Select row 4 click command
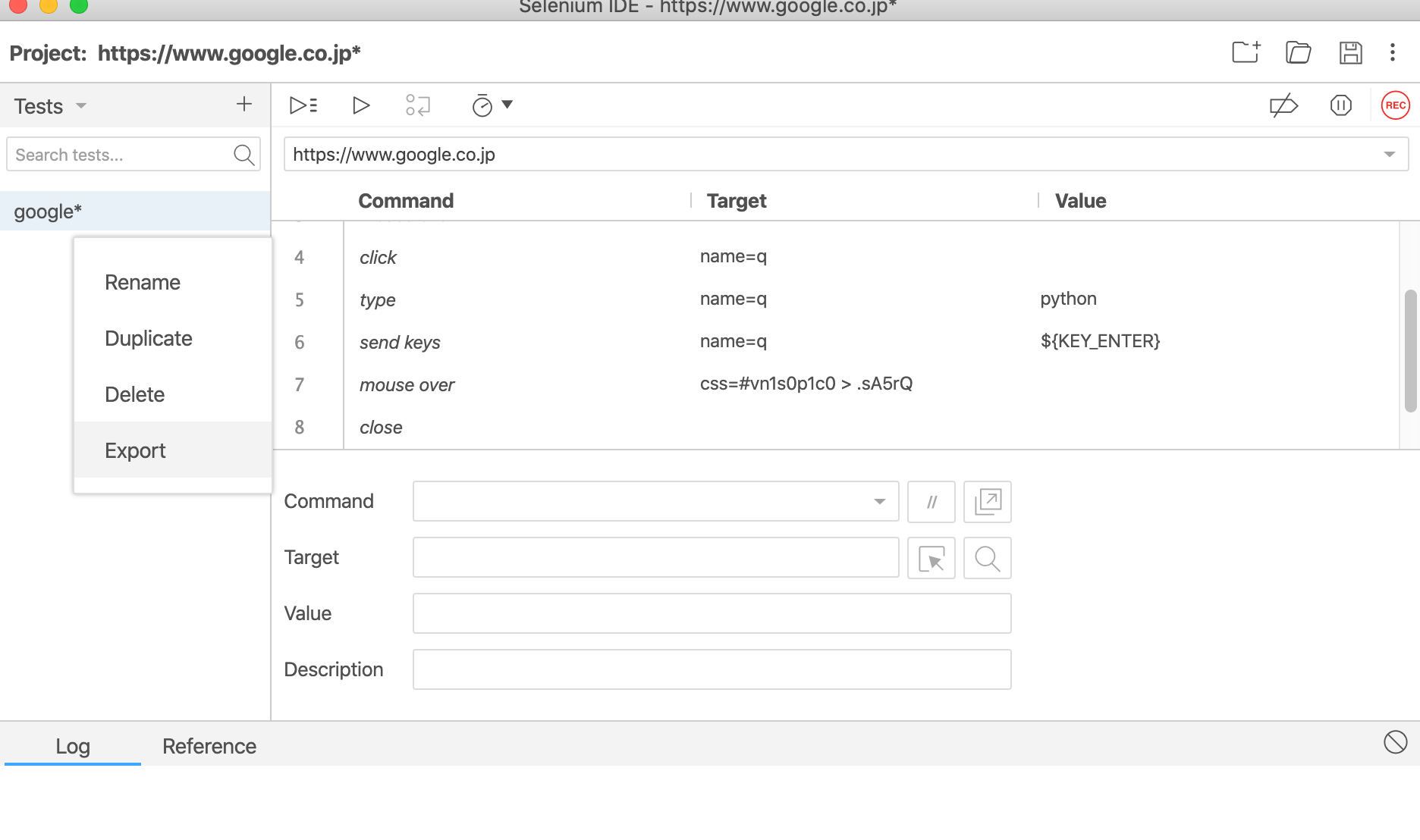The width and height of the screenshot is (1420, 840). tap(836, 257)
